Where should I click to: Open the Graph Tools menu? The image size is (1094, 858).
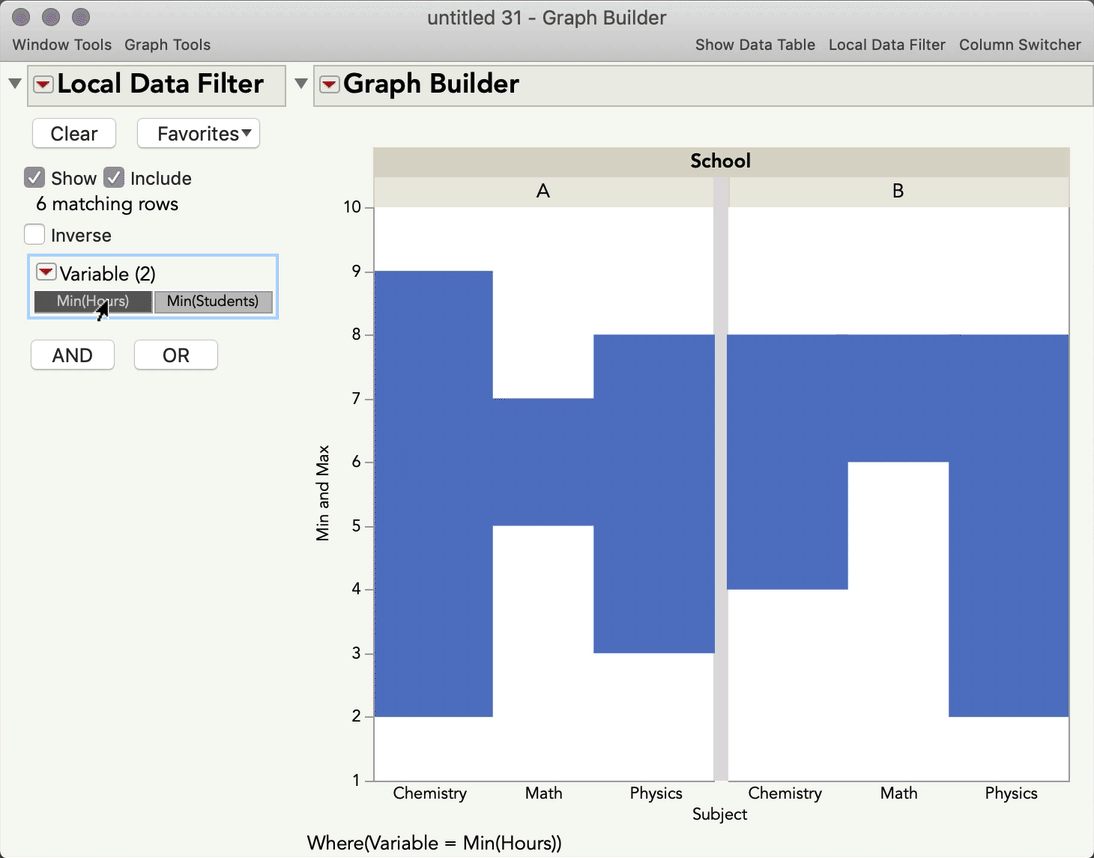(167, 44)
